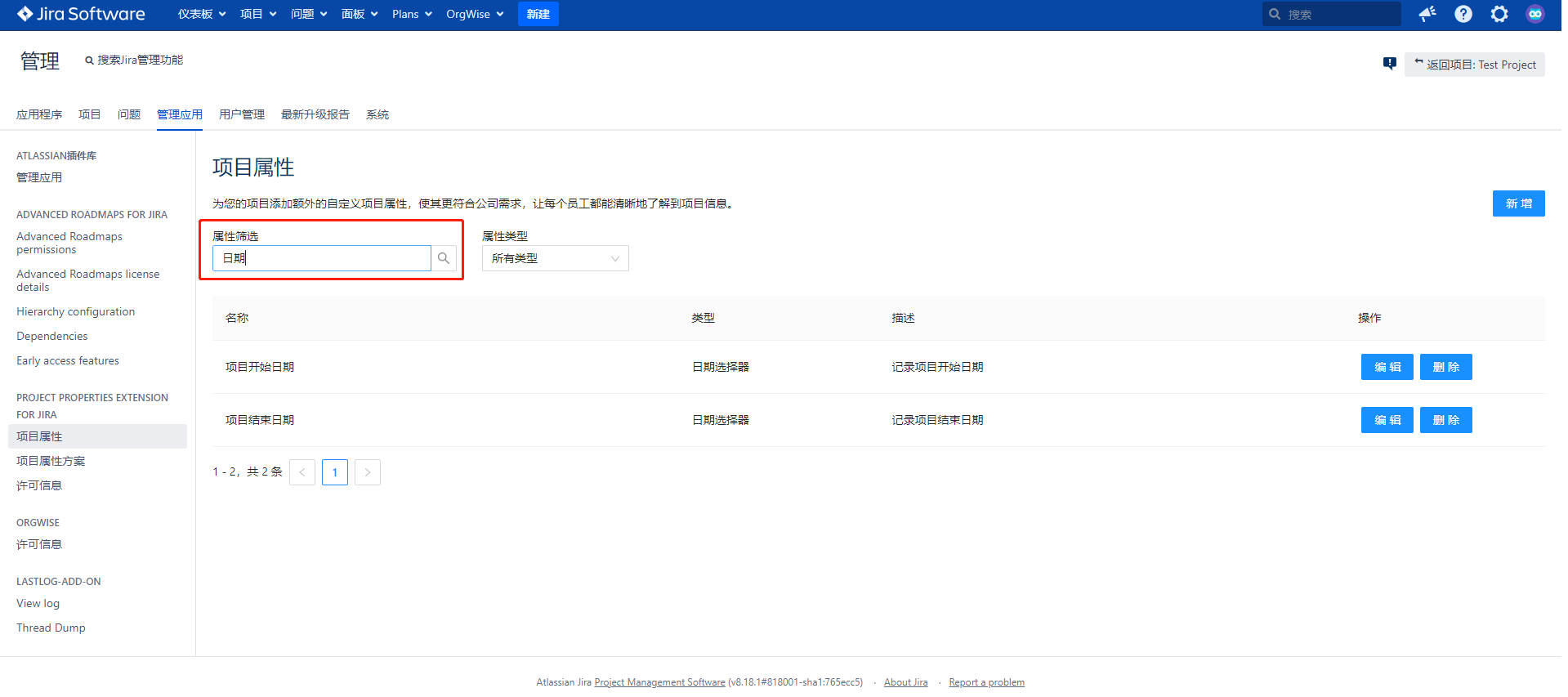
Task: Click the Jira Software logo
Action: 81,14
